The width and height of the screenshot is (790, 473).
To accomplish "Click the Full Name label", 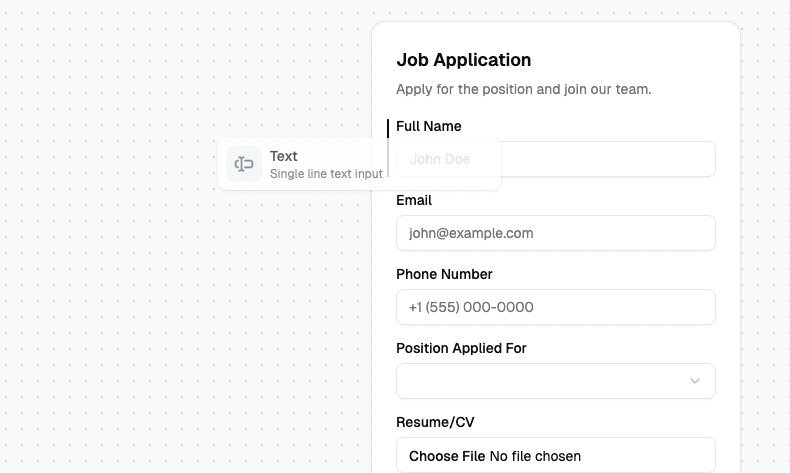I will pos(429,126).
